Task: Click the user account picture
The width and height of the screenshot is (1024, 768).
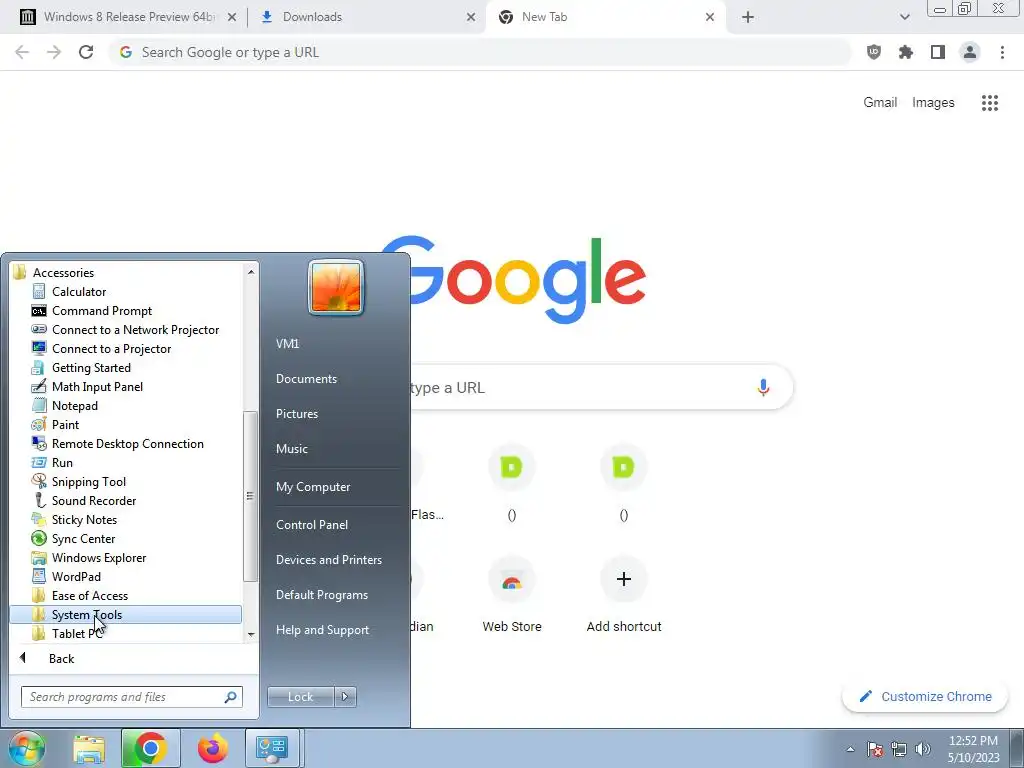Action: click(336, 287)
